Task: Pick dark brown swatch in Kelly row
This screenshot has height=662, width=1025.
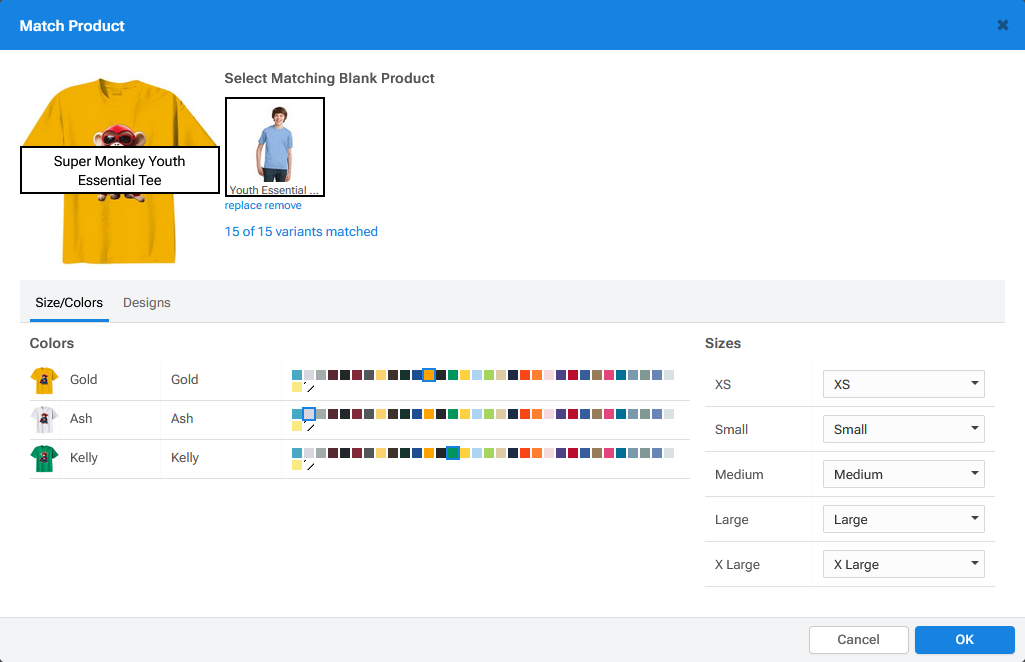Action: point(393,453)
